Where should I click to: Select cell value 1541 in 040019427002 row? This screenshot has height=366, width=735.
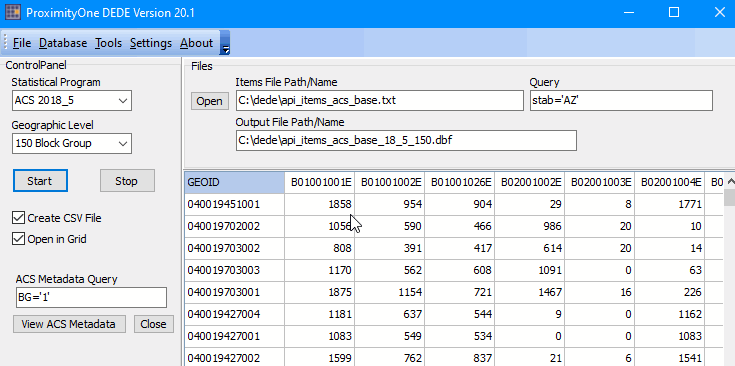click(x=670, y=358)
